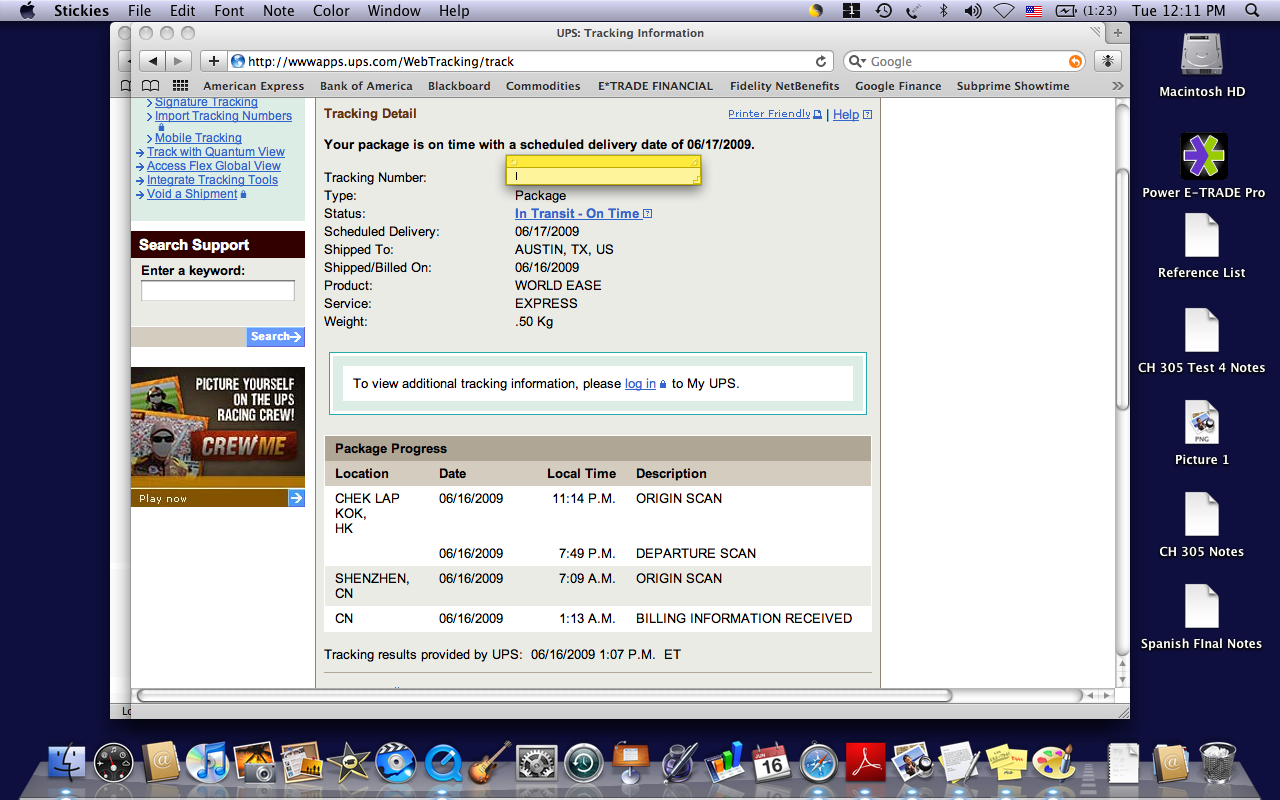Open the Help link in Tracking Detail

(846, 115)
